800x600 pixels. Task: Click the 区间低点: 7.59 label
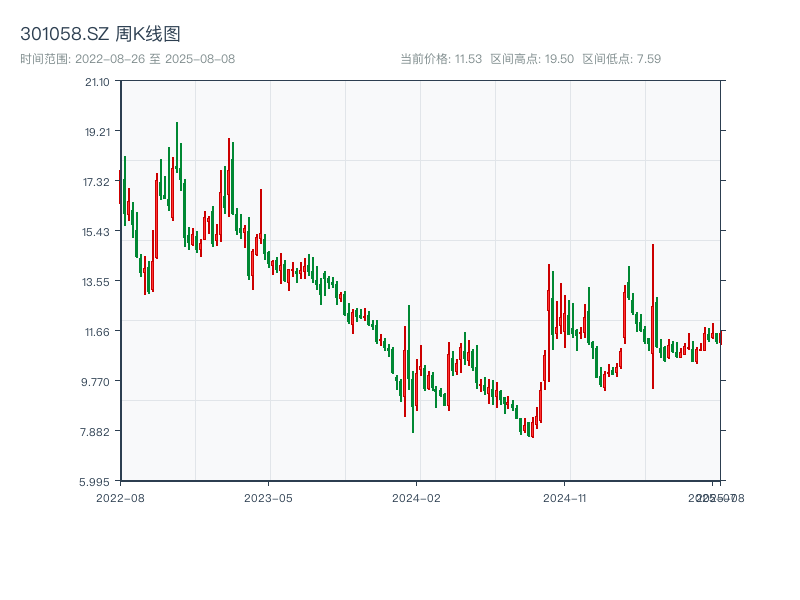click(621, 59)
